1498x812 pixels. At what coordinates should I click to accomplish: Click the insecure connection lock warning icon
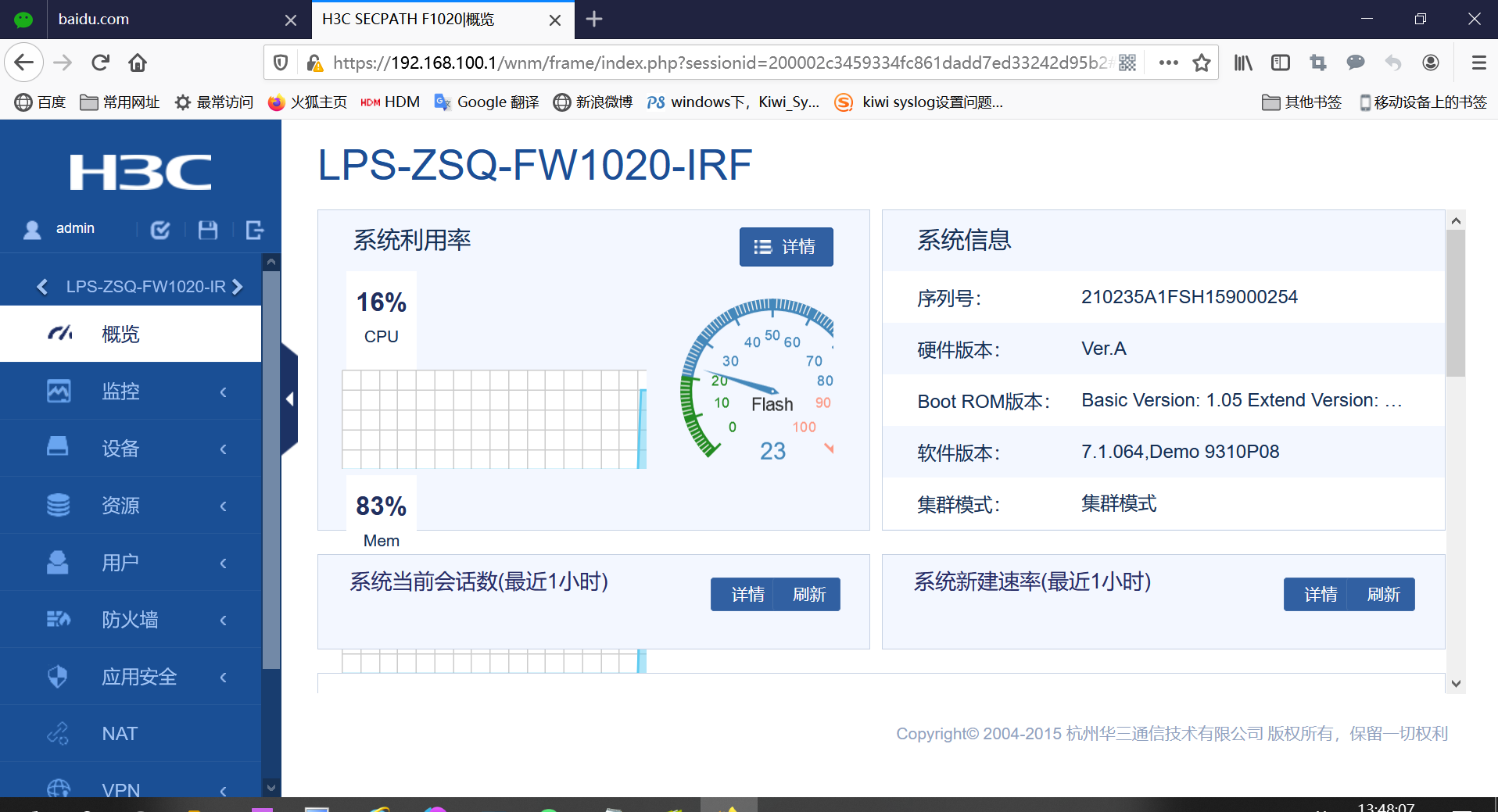click(x=314, y=63)
